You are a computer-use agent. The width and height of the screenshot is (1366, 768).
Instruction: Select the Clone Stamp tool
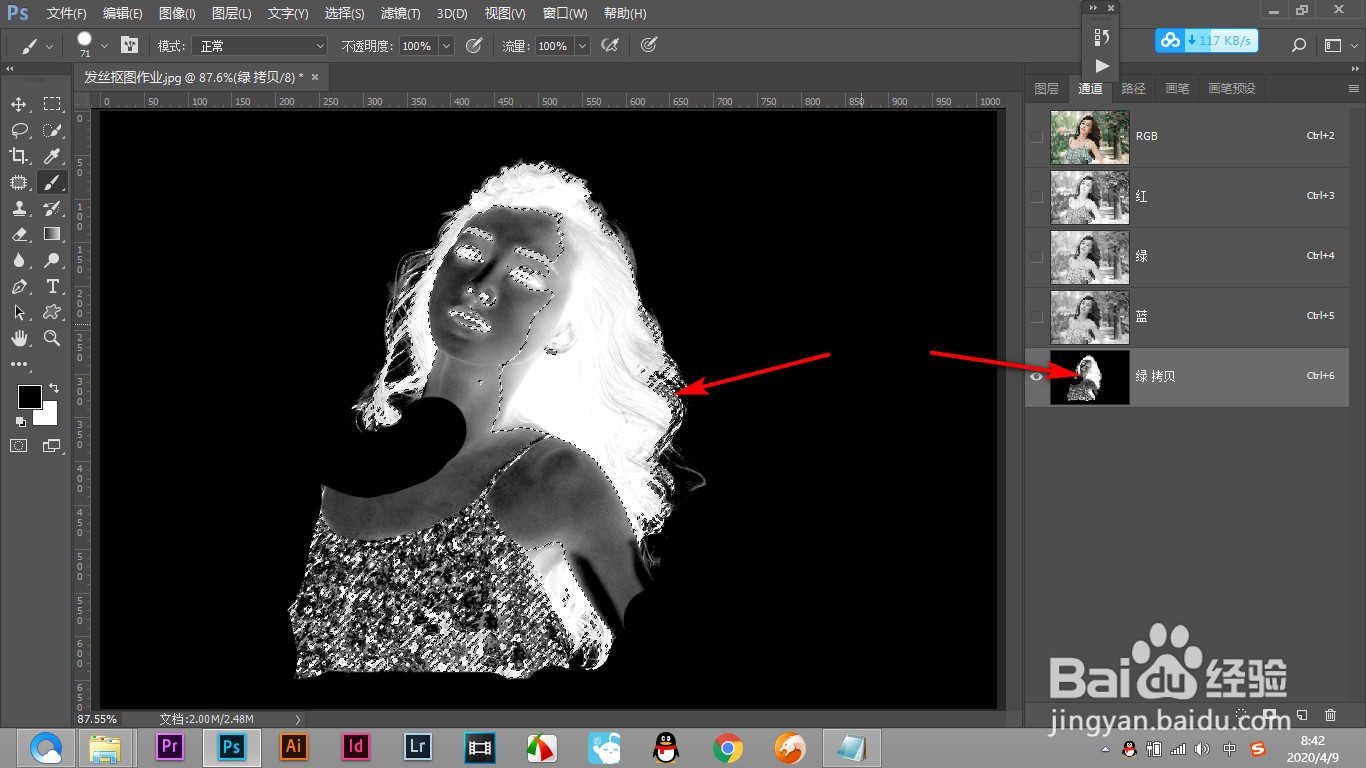pos(19,208)
